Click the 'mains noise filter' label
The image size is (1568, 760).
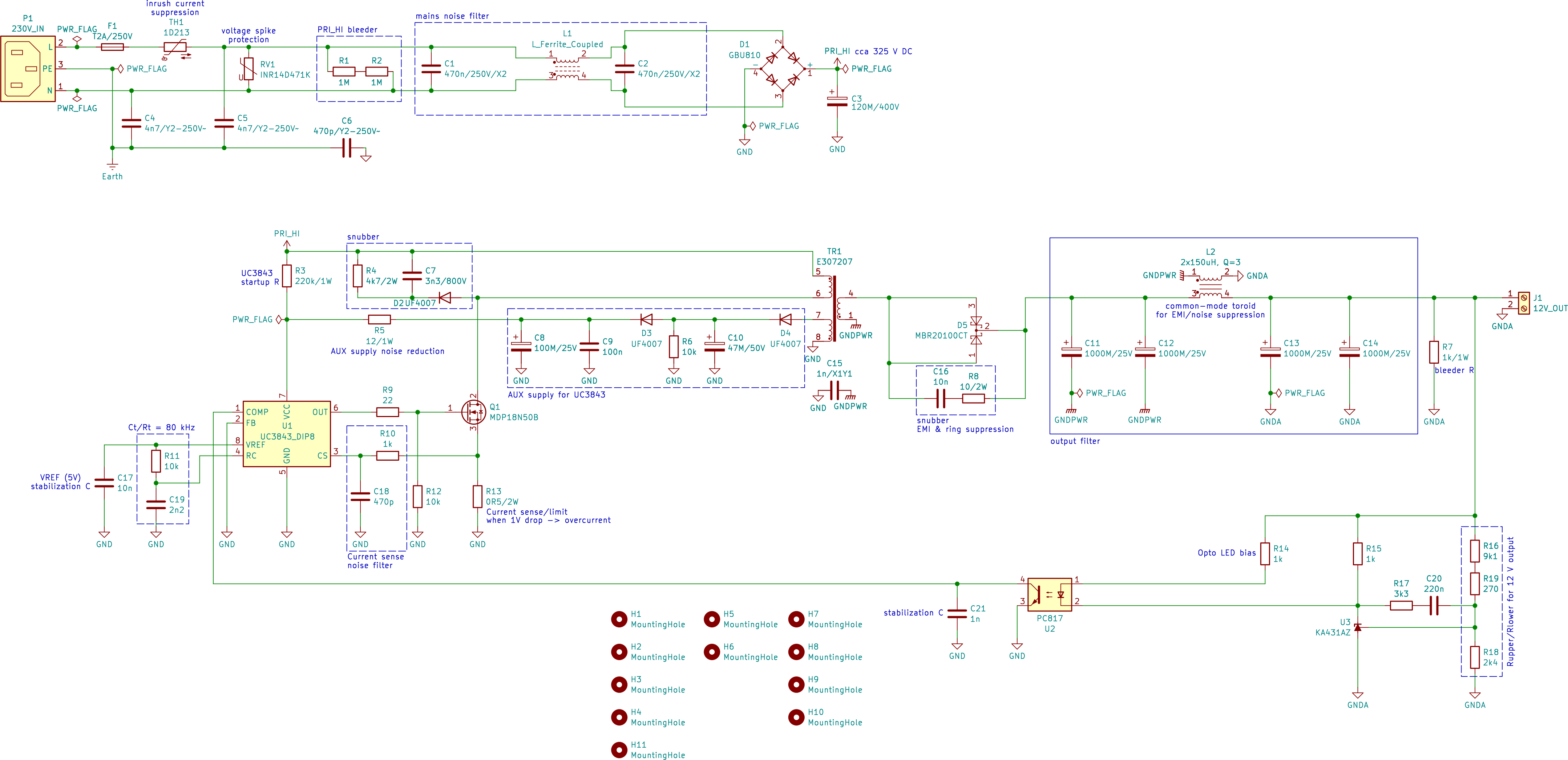click(452, 16)
